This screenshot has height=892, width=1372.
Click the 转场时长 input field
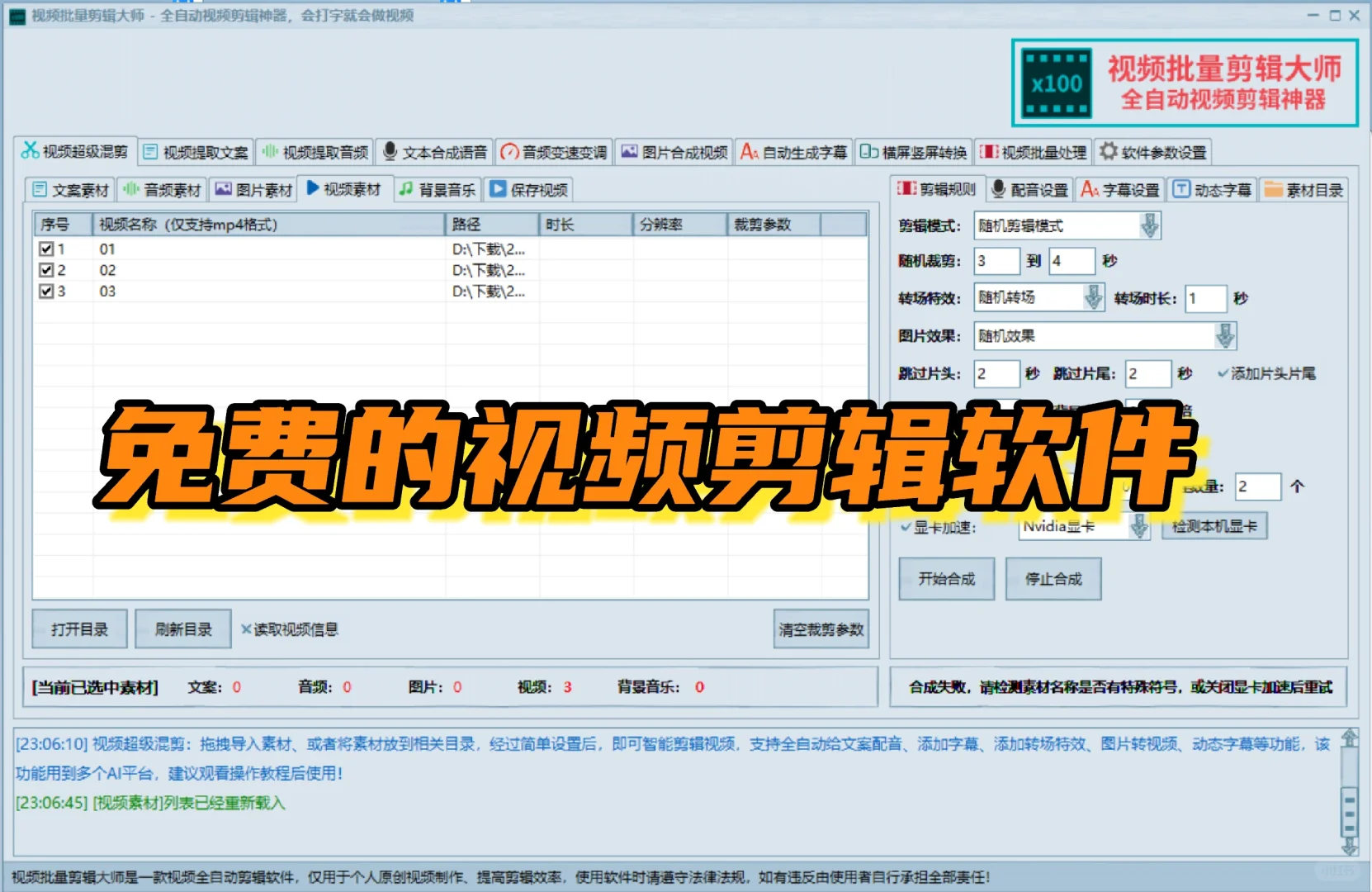pos(1205,298)
